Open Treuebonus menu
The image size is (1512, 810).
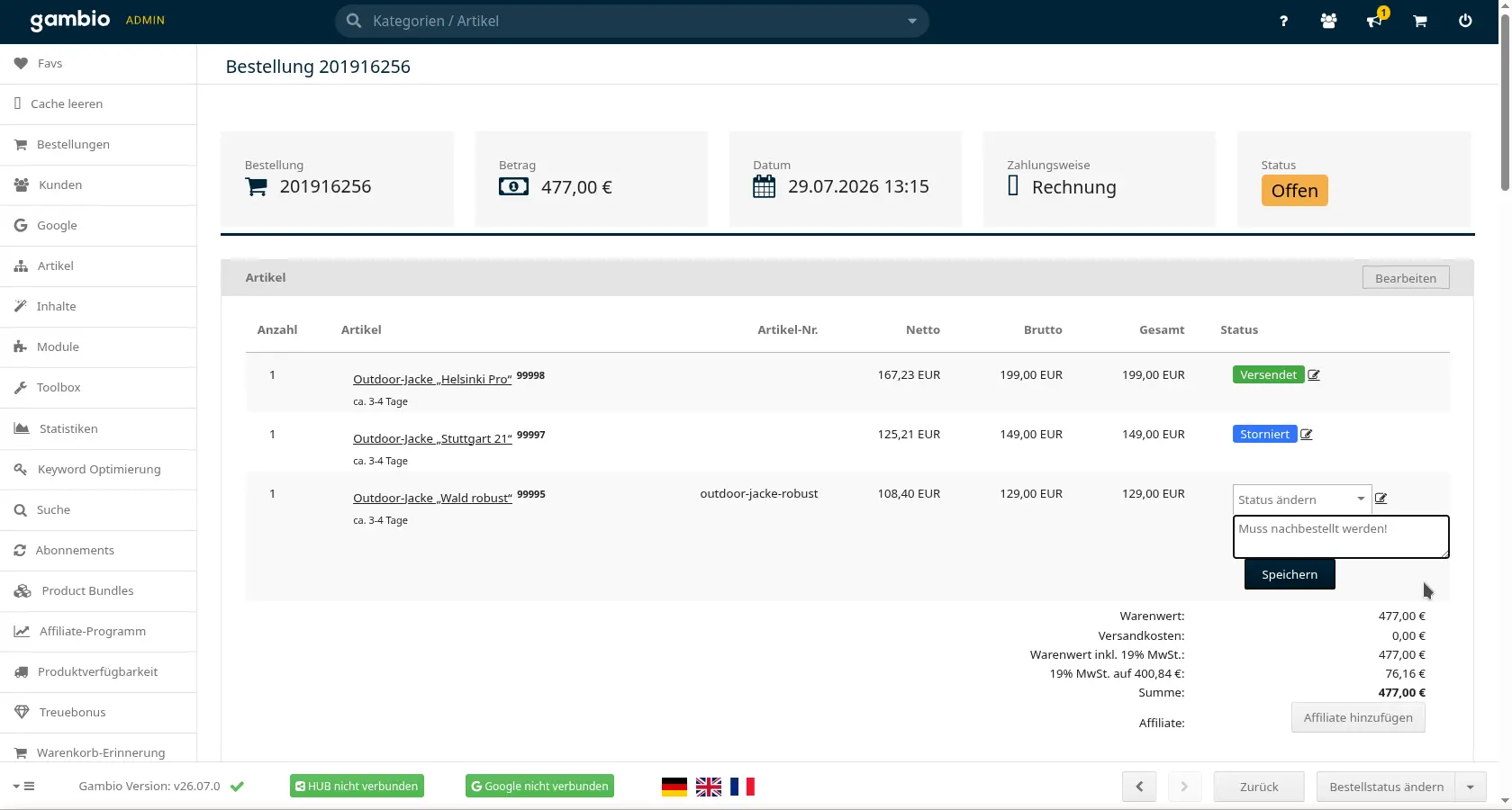(x=98, y=713)
